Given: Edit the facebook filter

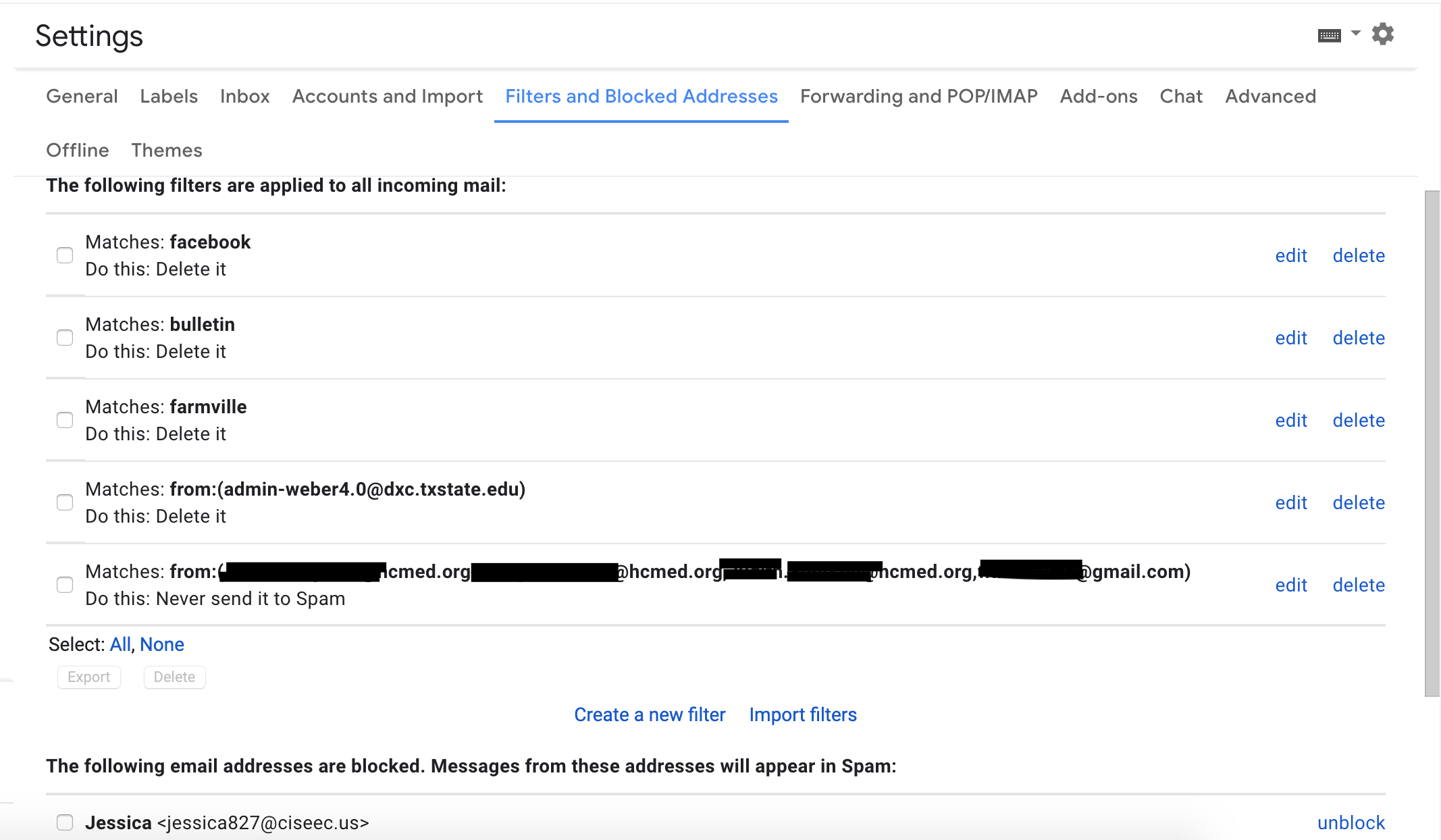Looking at the screenshot, I should [x=1290, y=256].
